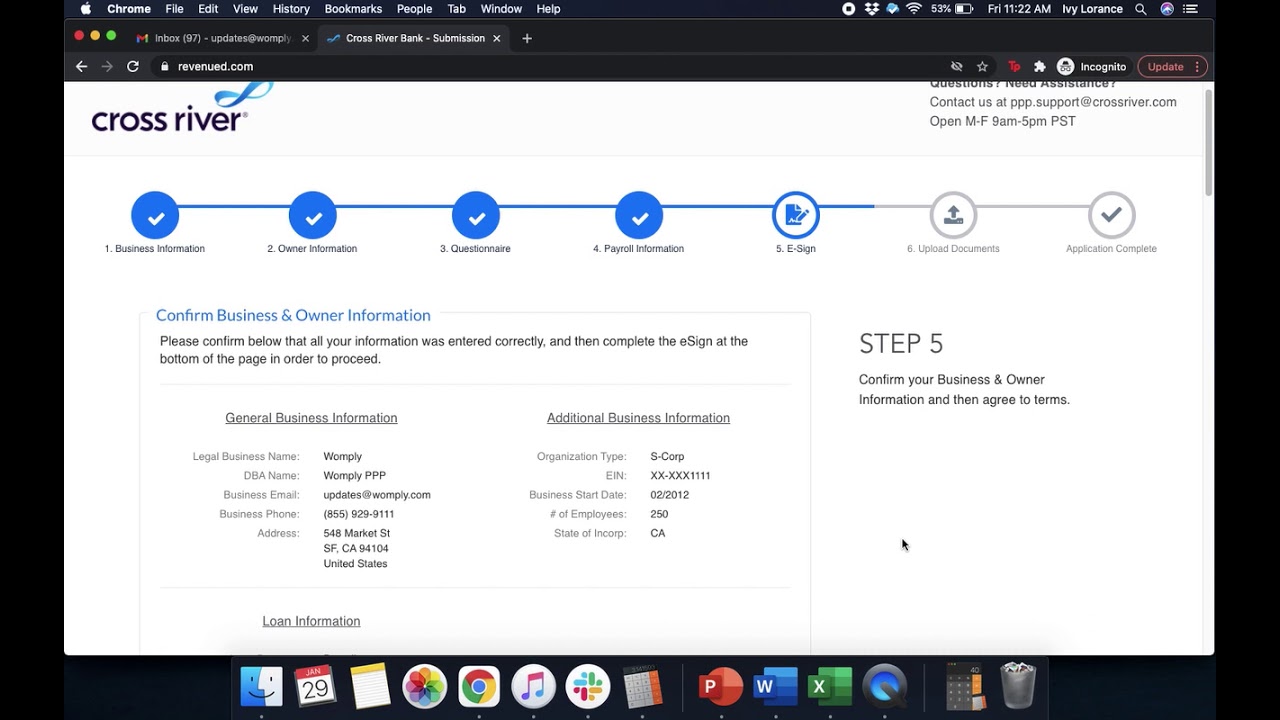Open Photos from the dock
The image size is (1280, 720).
[424, 687]
